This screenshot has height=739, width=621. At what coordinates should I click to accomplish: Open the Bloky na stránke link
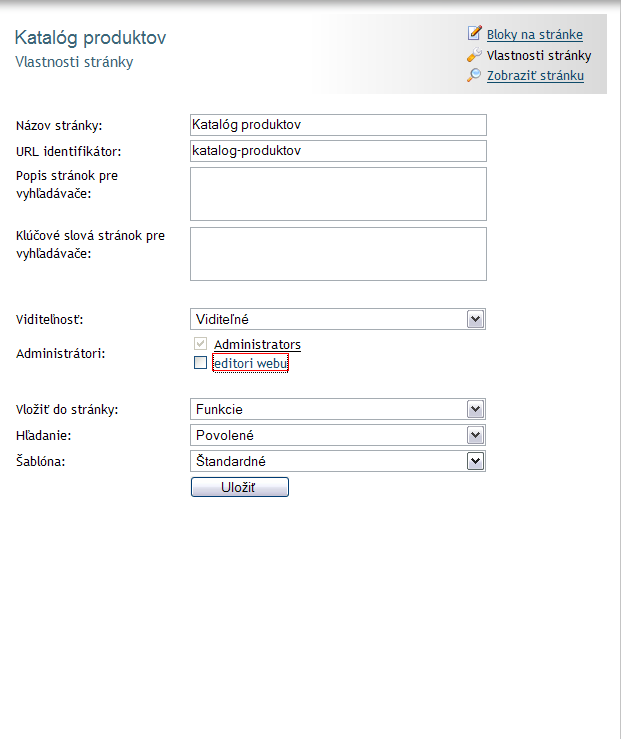coord(534,34)
